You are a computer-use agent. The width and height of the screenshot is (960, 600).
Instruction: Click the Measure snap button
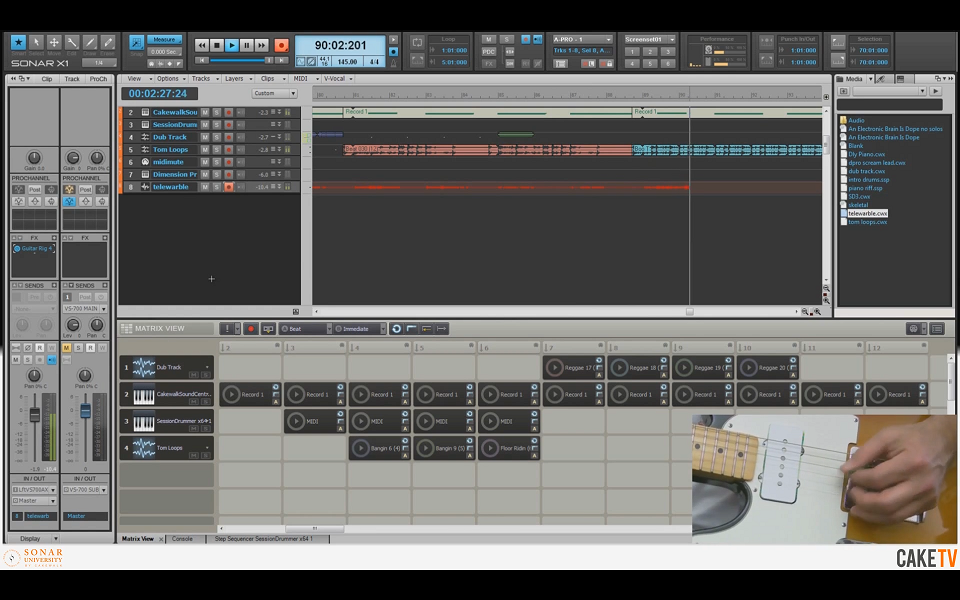[162, 40]
